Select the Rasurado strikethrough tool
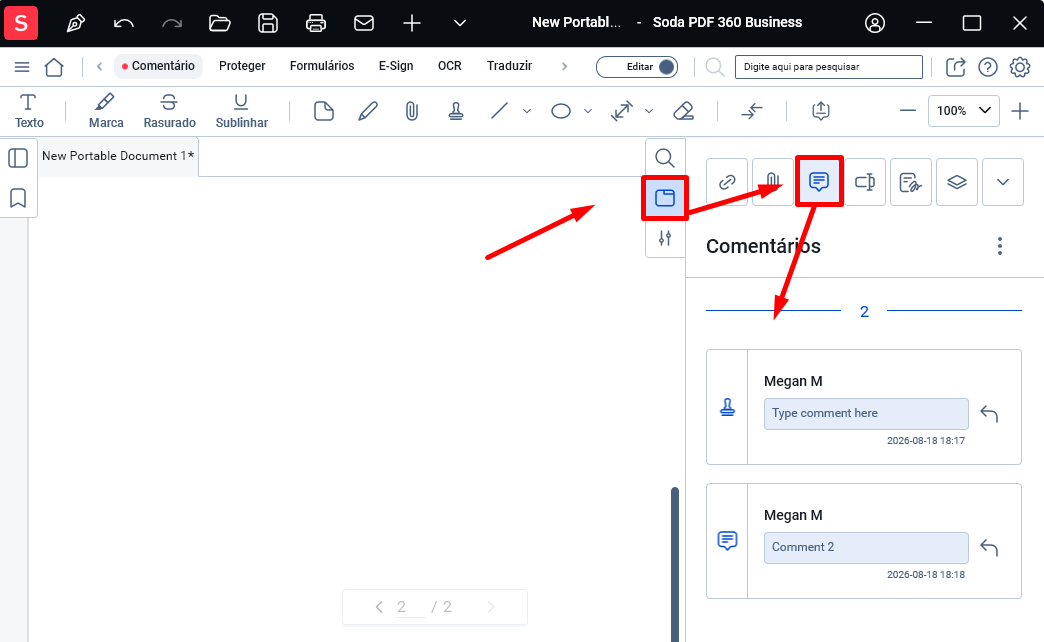Image resolution: width=1044 pixels, height=642 pixels. tap(169, 111)
